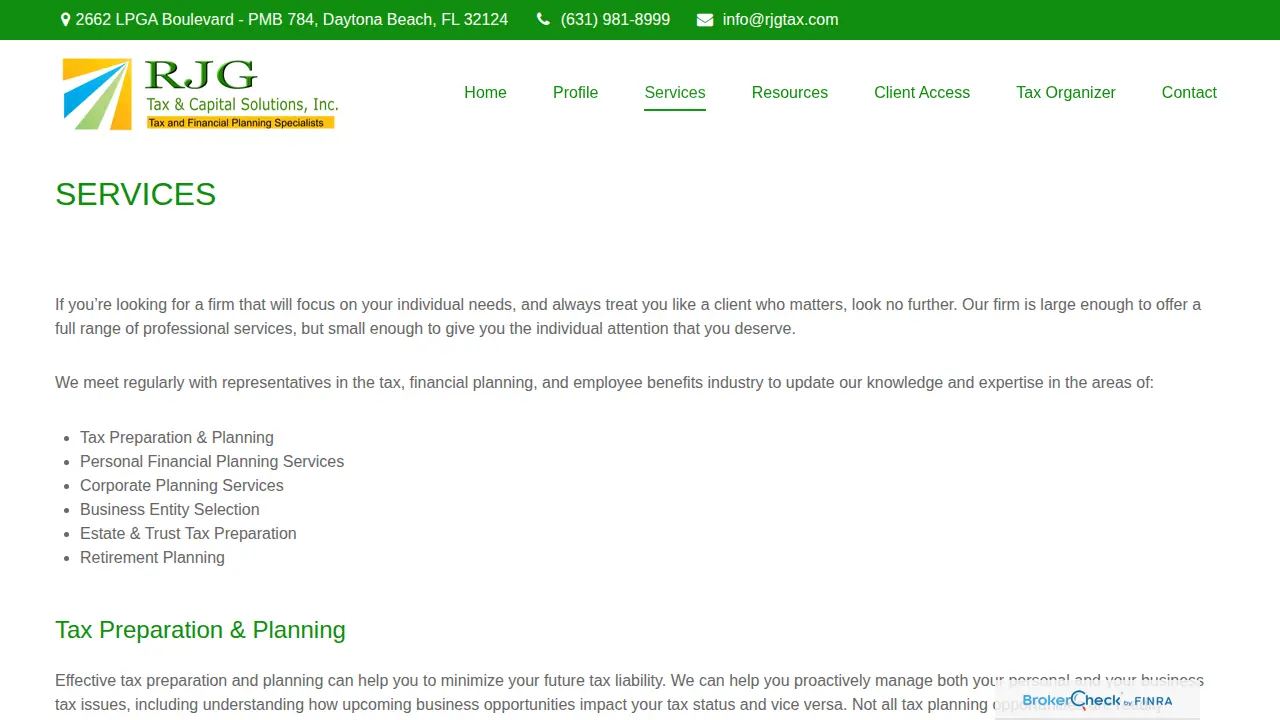Click the envelope email icon
Viewport: 1280px width, 720px height.
coord(705,20)
